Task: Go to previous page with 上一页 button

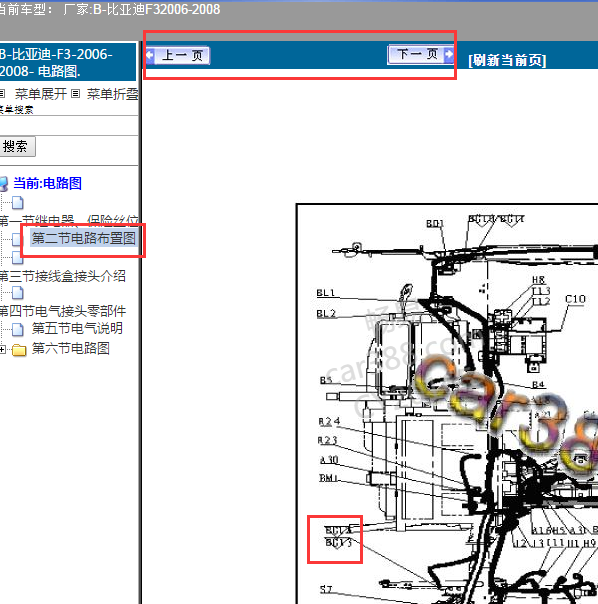Action: (x=178, y=56)
